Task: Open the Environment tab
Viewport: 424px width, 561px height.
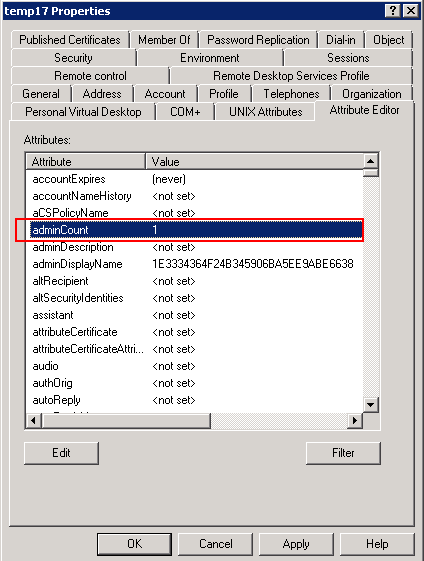Action: [210, 58]
